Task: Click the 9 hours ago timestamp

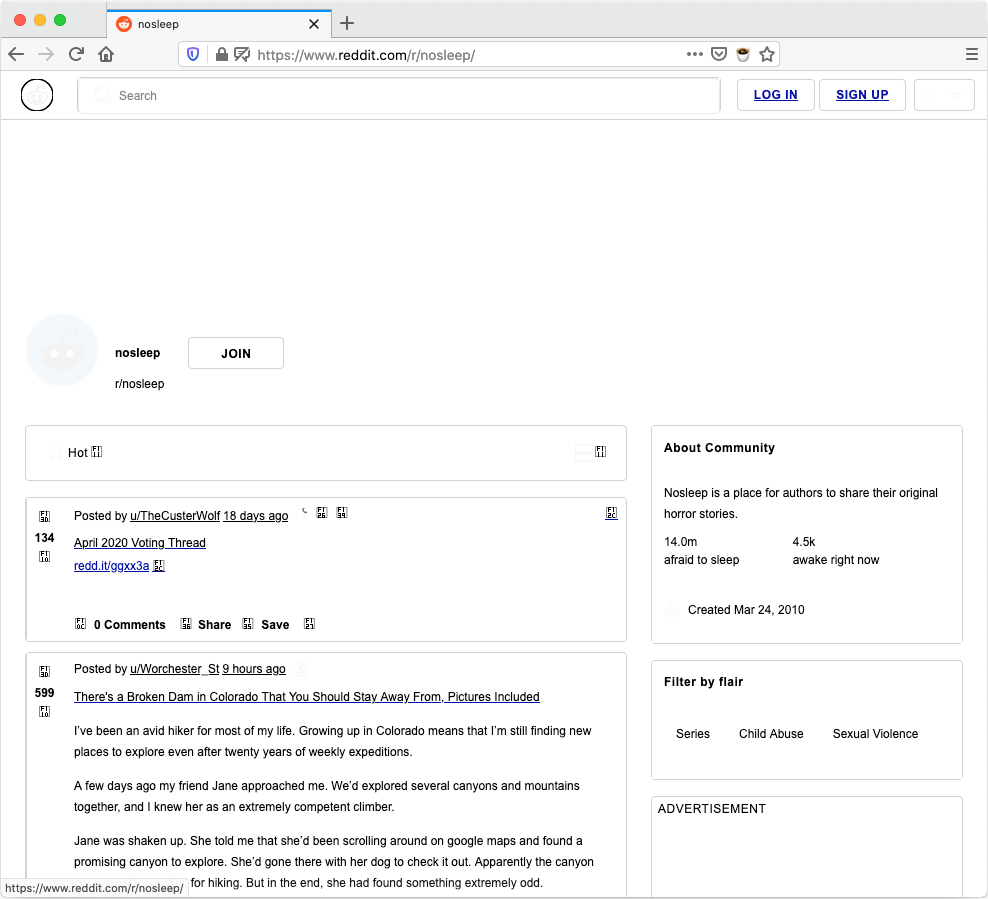Action: click(254, 669)
